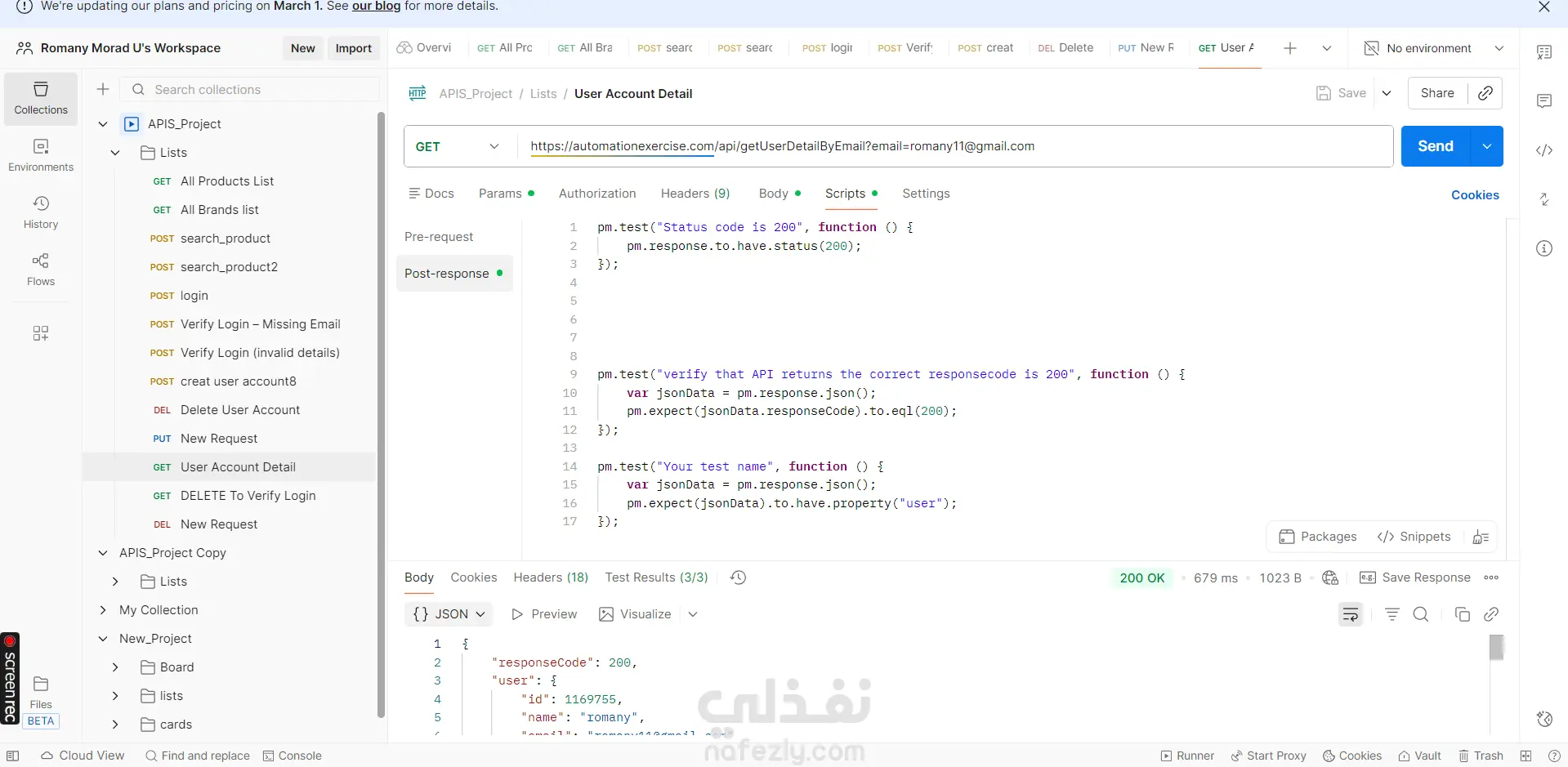1568x767 pixels.
Task: Open the Console in status bar
Action: tap(293, 756)
